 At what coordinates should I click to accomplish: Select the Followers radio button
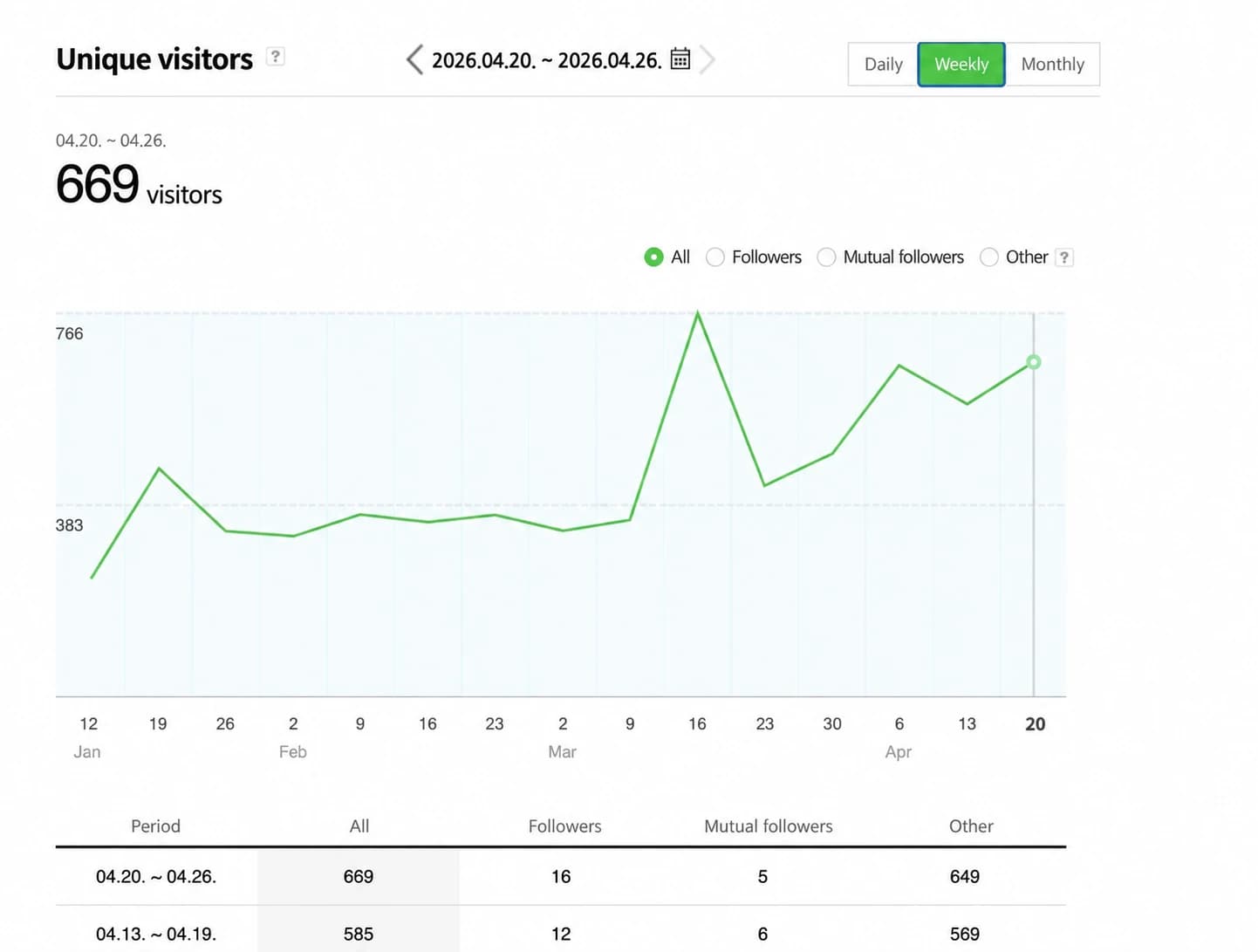click(x=715, y=257)
